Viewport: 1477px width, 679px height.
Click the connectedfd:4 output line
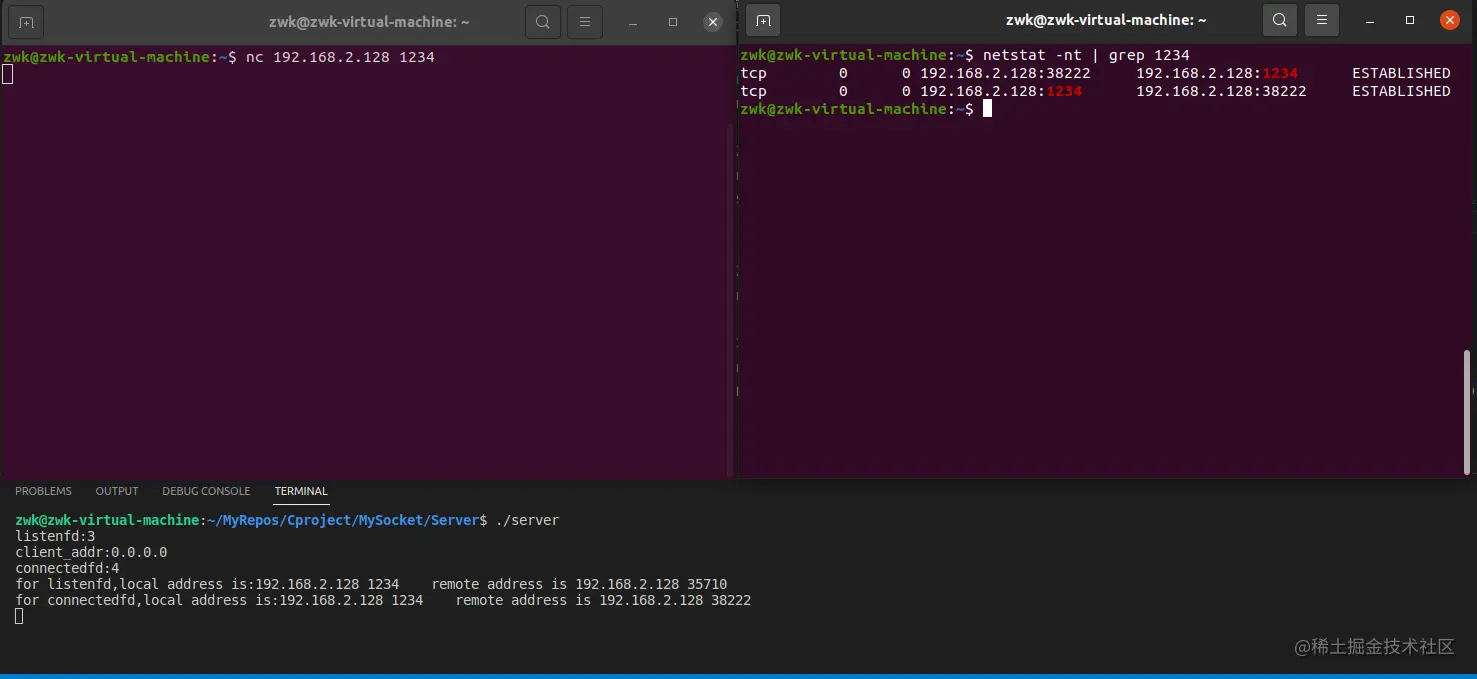click(x=67, y=568)
